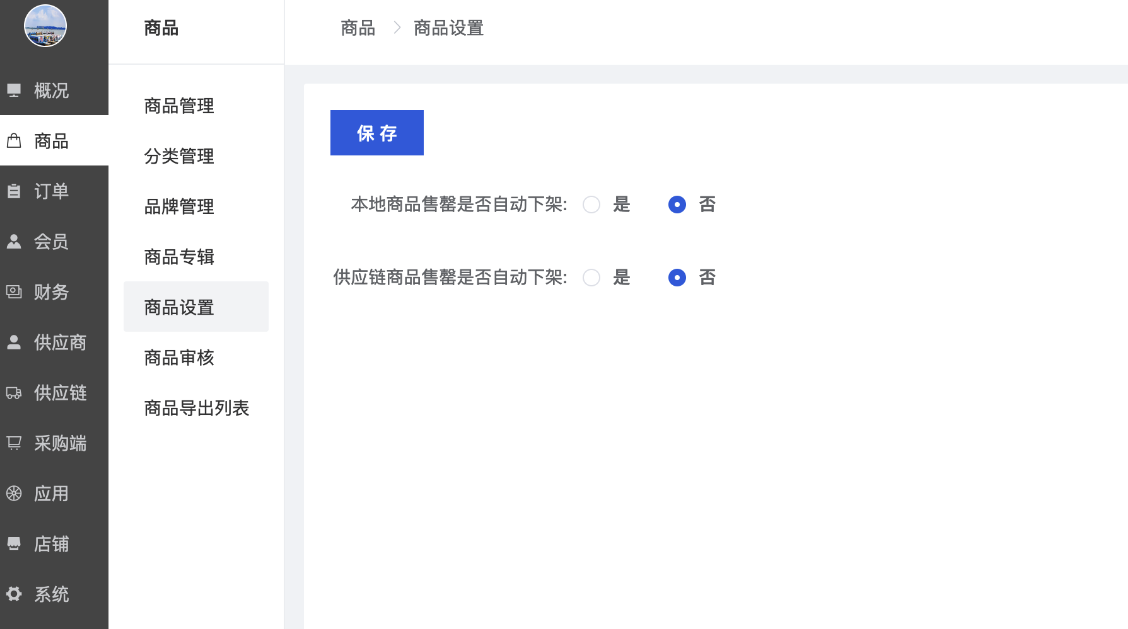Click the monitor icon beside 概况
Image resolution: width=1128 pixels, height=629 pixels.
click(14, 91)
